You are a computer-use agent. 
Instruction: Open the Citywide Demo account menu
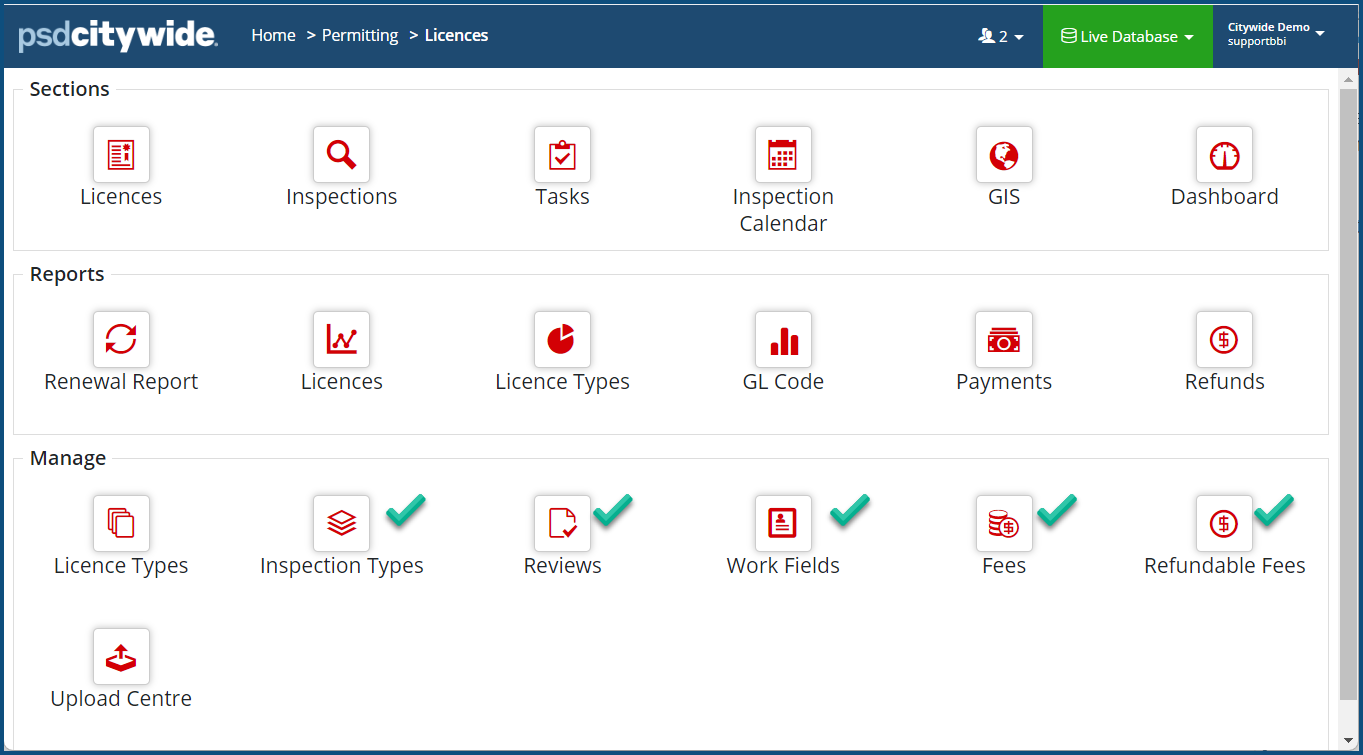click(1276, 35)
